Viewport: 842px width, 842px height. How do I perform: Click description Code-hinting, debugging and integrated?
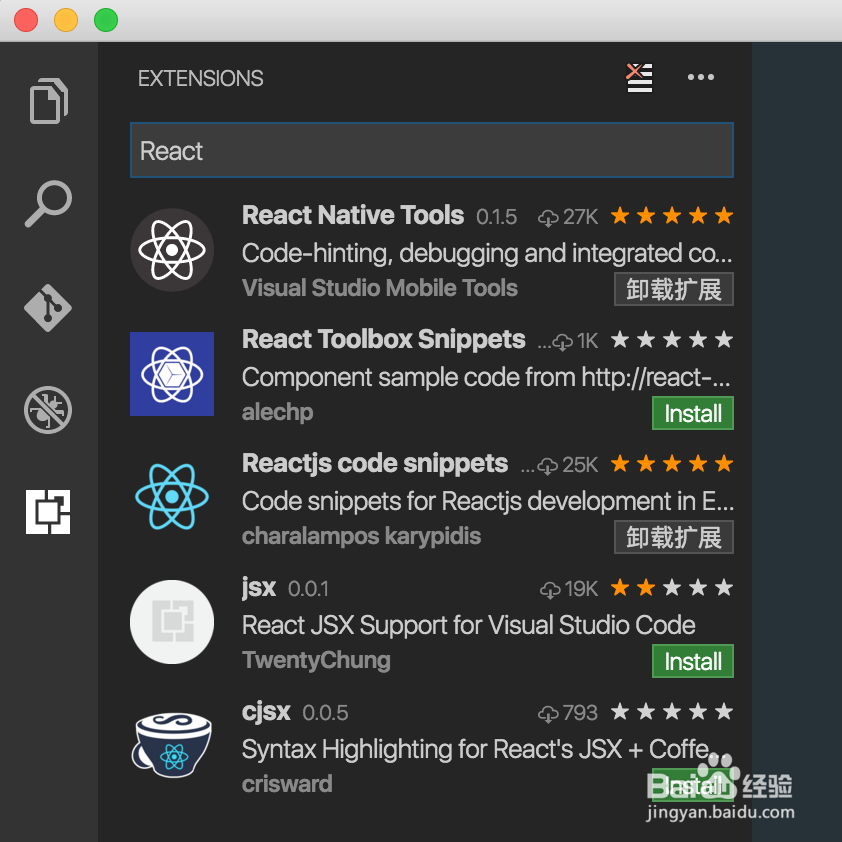coord(487,253)
